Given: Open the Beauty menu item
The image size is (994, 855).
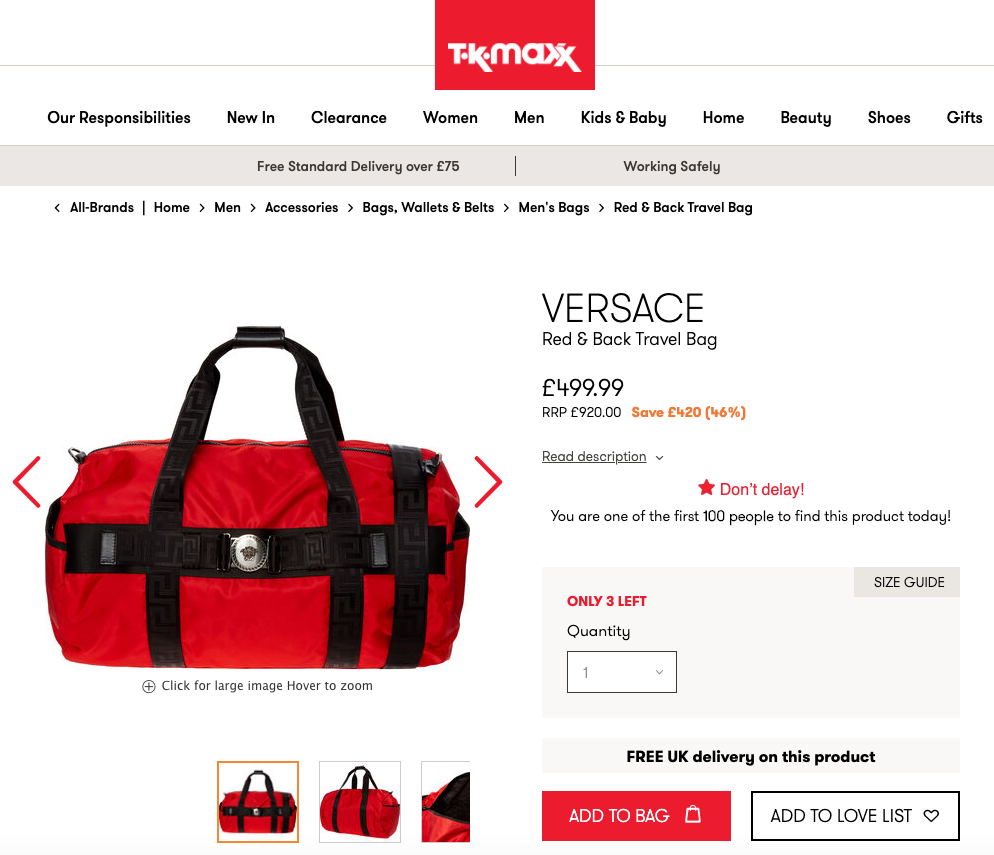Looking at the screenshot, I should pos(805,118).
